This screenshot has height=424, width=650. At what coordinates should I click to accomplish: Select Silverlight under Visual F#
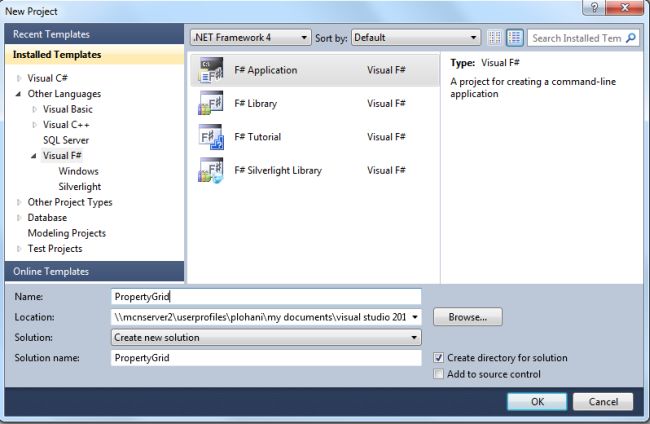(x=80, y=187)
